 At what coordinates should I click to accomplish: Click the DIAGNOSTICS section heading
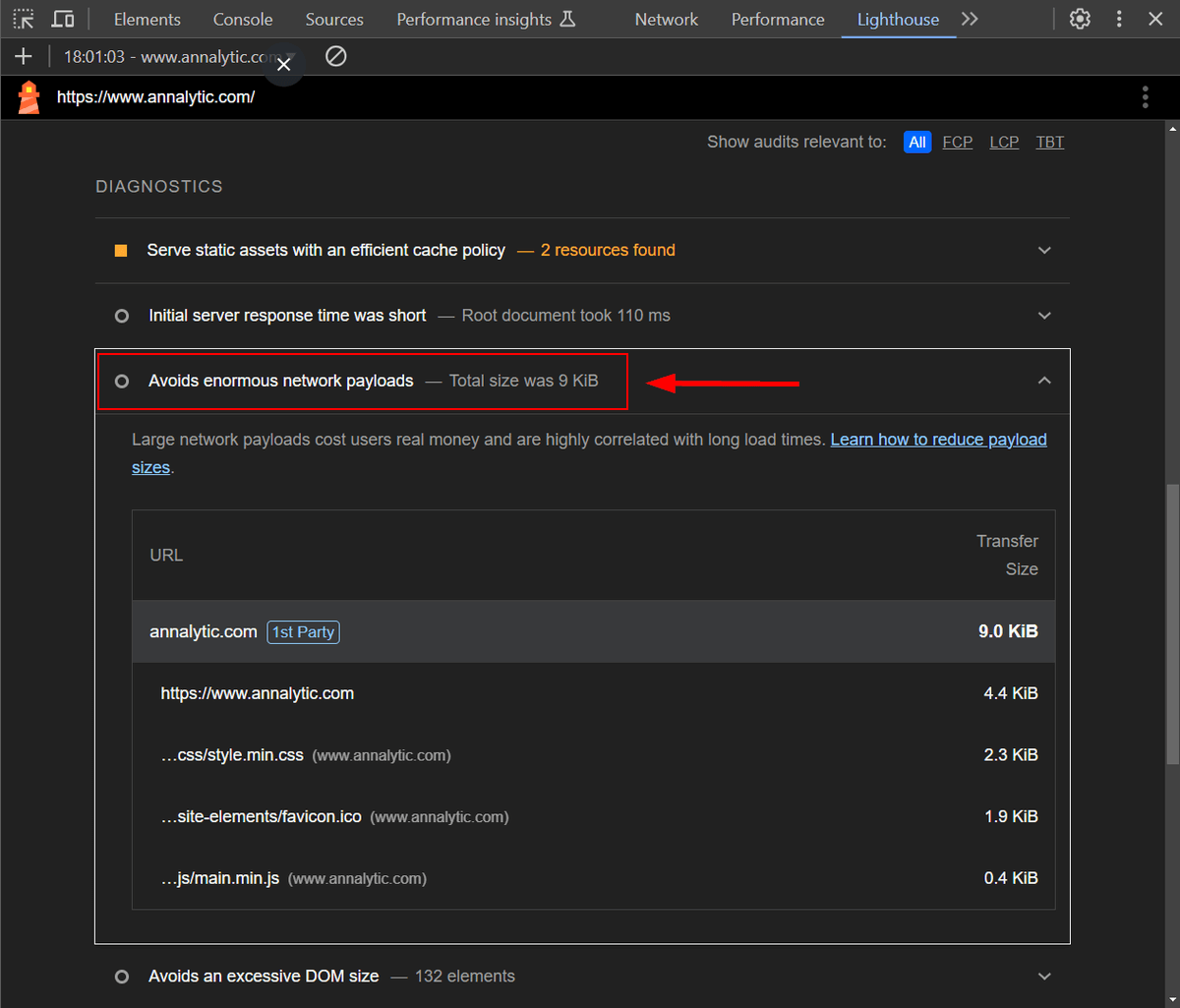(159, 186)
